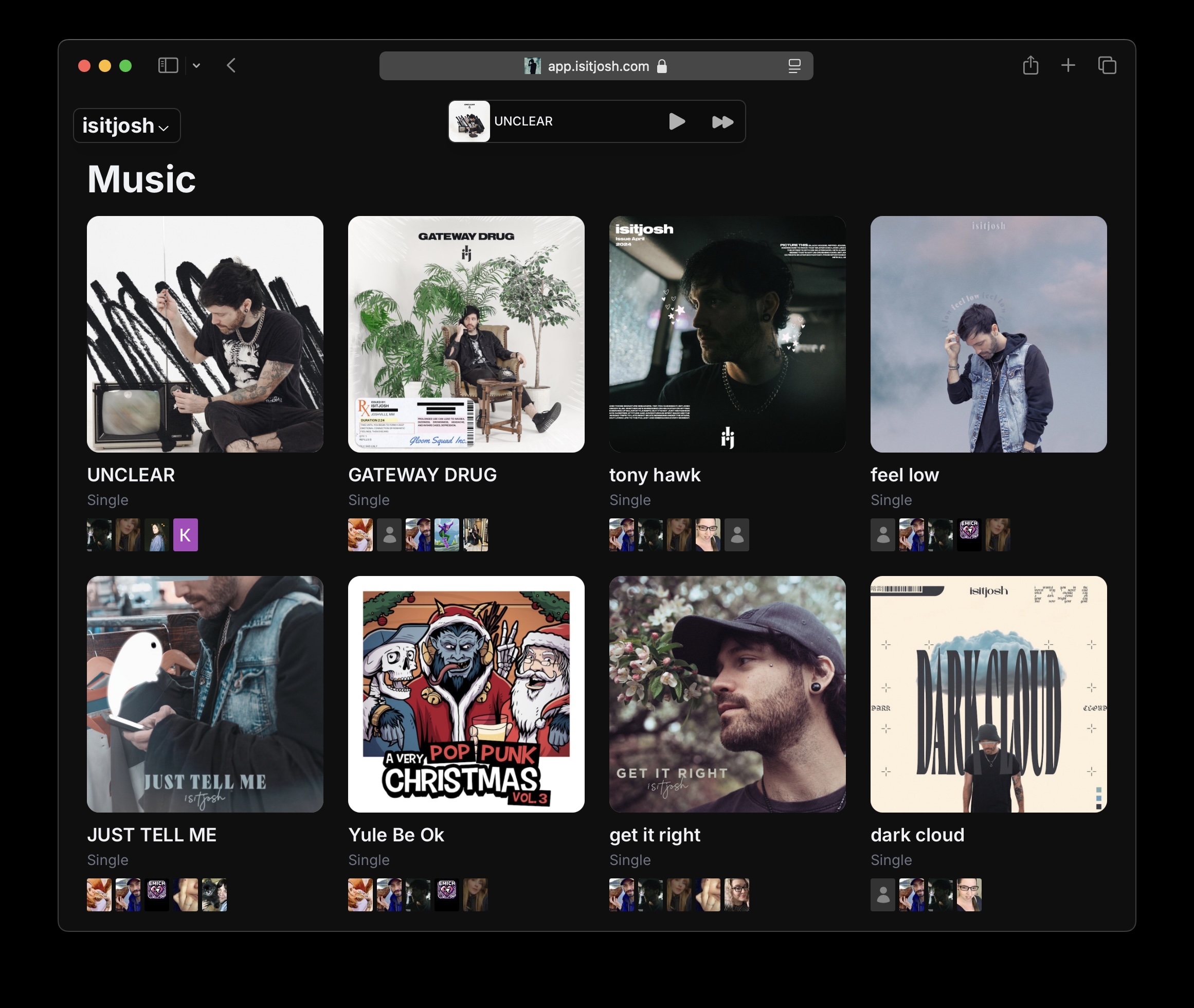Screen dimensions: 1194x1008
Task: Open the get it right album cover
Action: tap(727, 694)
